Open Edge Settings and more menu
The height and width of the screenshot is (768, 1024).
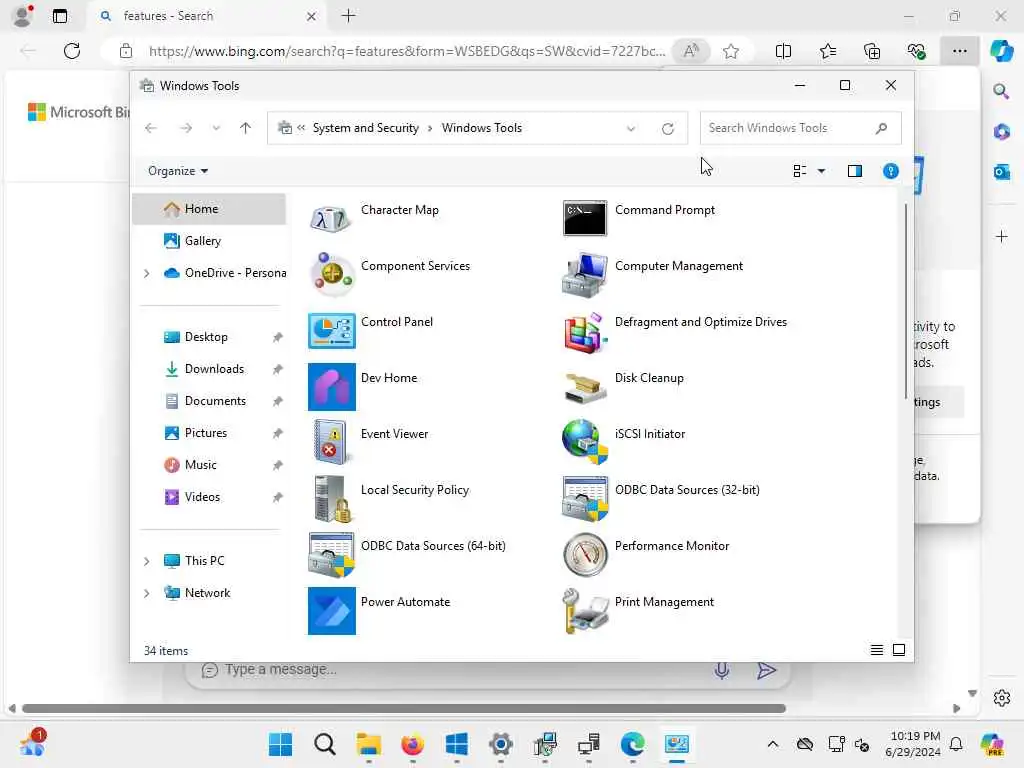[959, 51]
